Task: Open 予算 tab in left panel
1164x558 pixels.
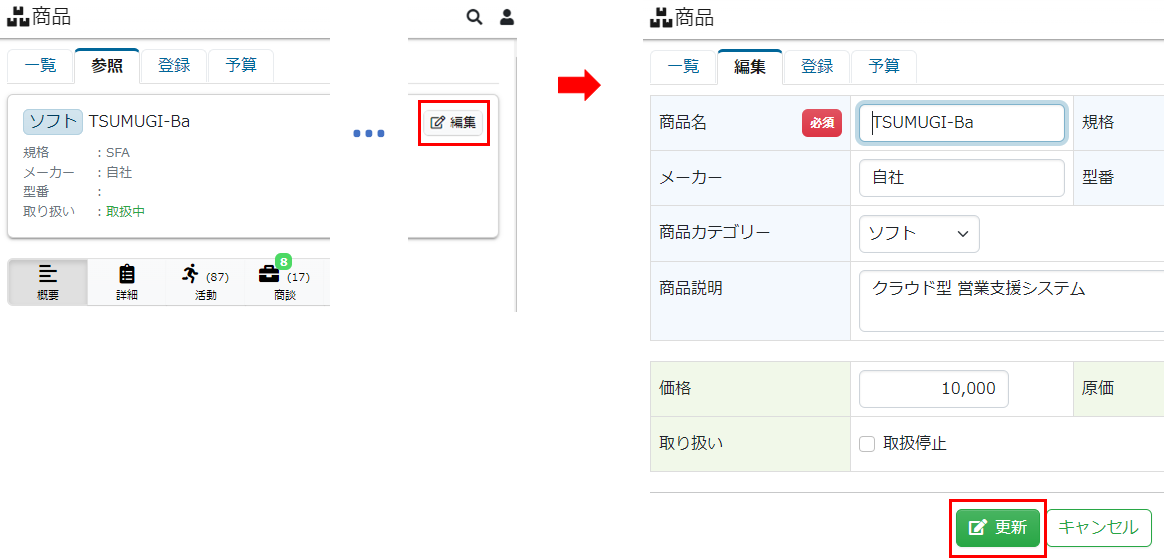Action: [x=241, y=66]
